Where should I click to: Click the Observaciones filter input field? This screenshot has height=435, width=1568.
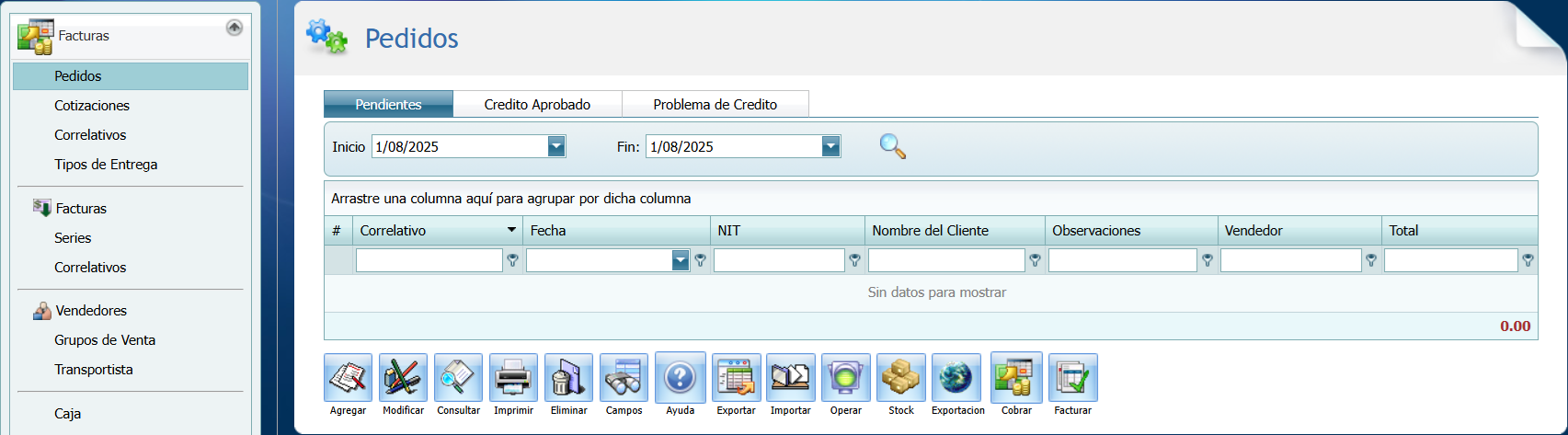click(1123, 261)
